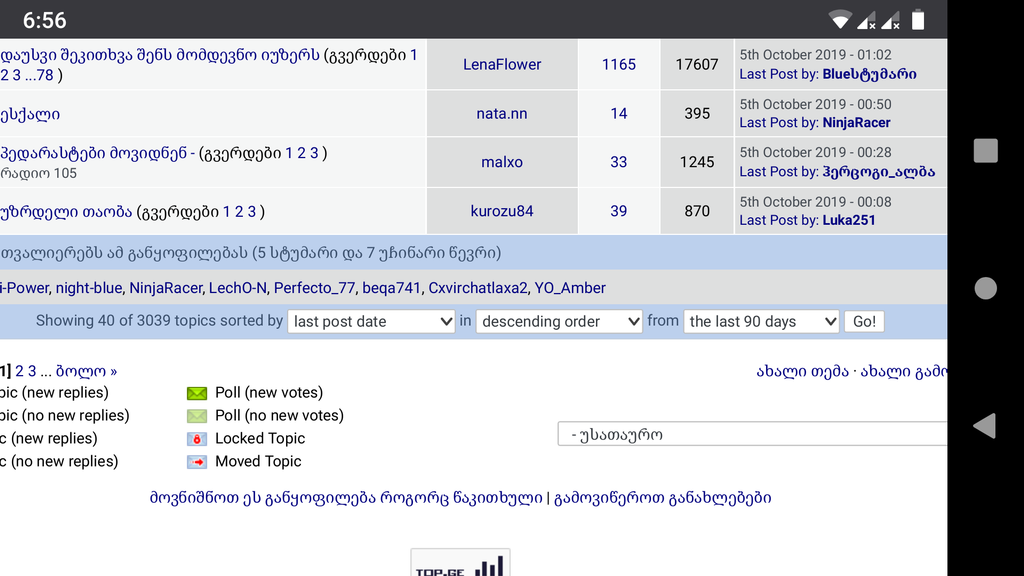Click the views count 870
This screenshot has height=576, width=1024.
697,211
